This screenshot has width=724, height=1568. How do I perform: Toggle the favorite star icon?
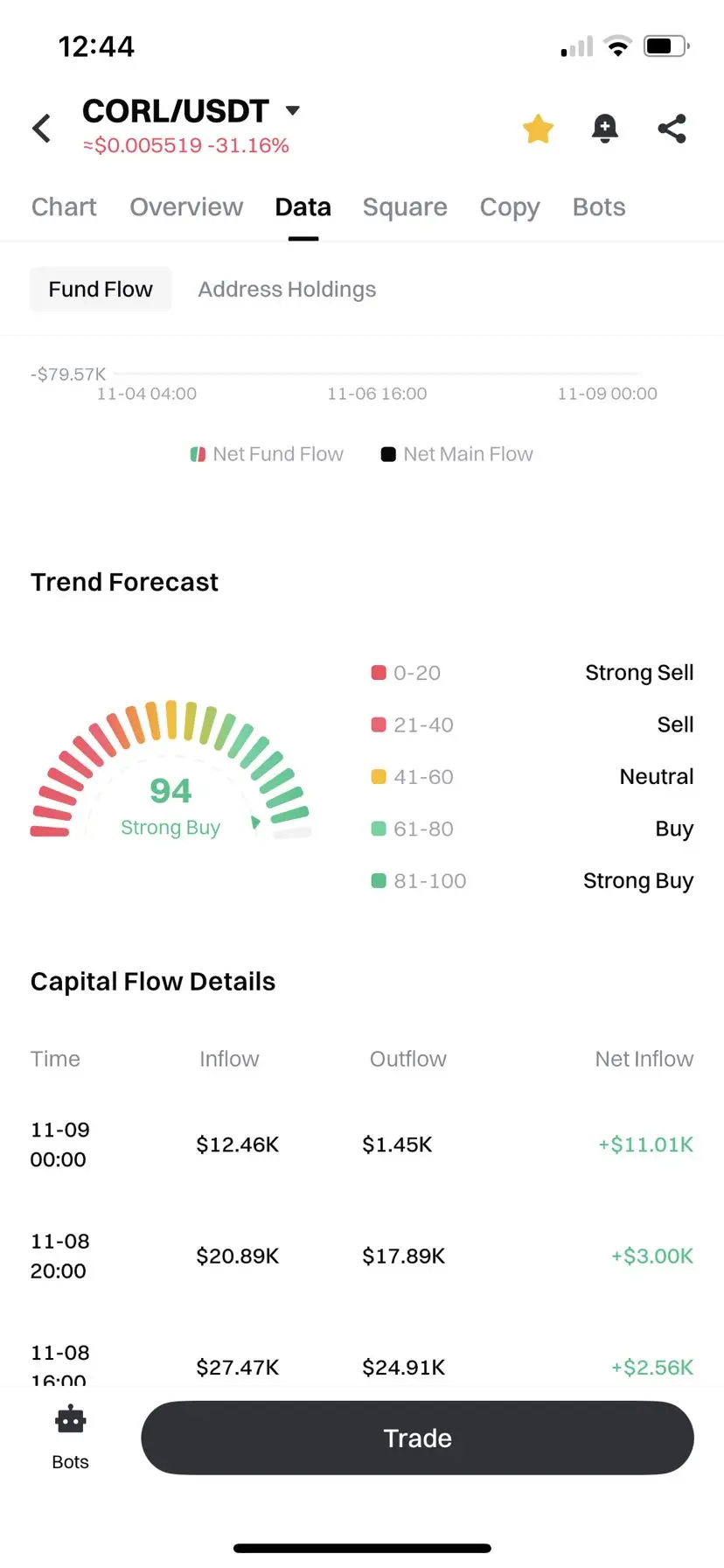click(538, 129)
